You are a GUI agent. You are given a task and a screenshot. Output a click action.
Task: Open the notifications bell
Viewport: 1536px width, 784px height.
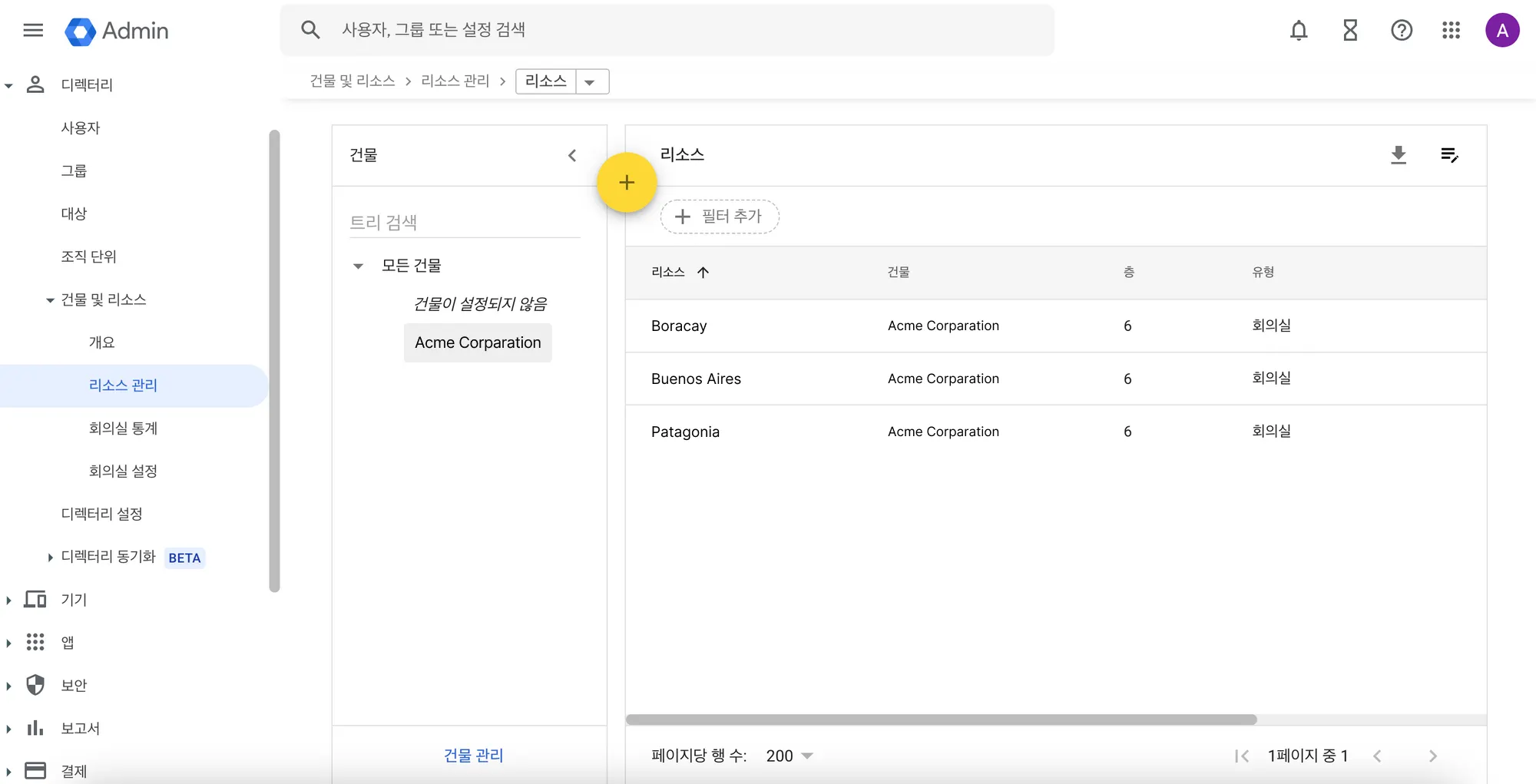[1299, 31]
